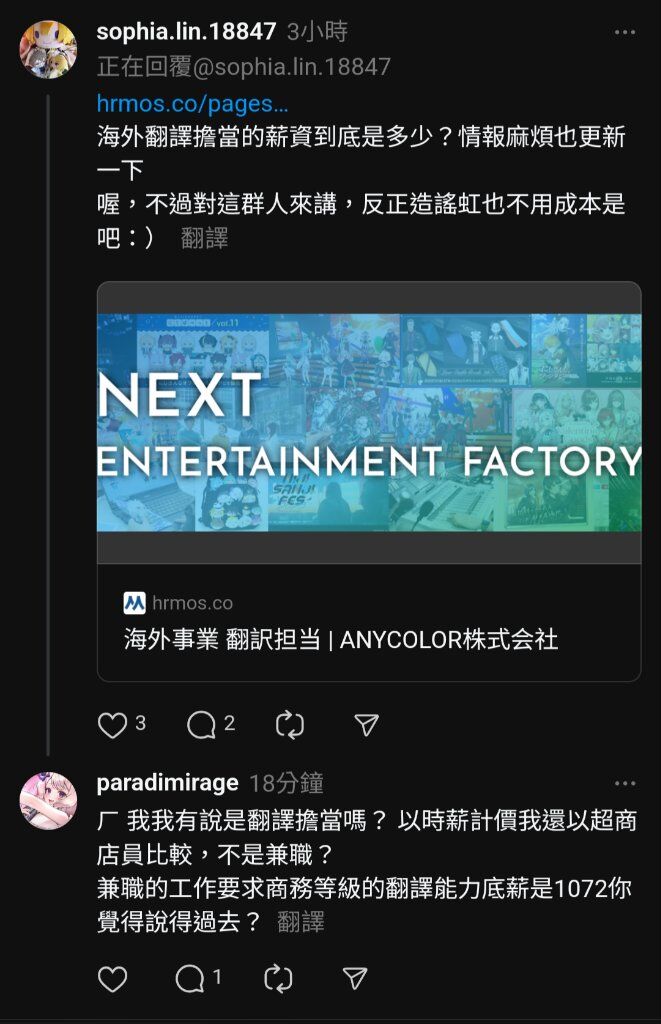
Task: Open the ANYCOLOR株式会社 link card title
Action: click(341, 639)
